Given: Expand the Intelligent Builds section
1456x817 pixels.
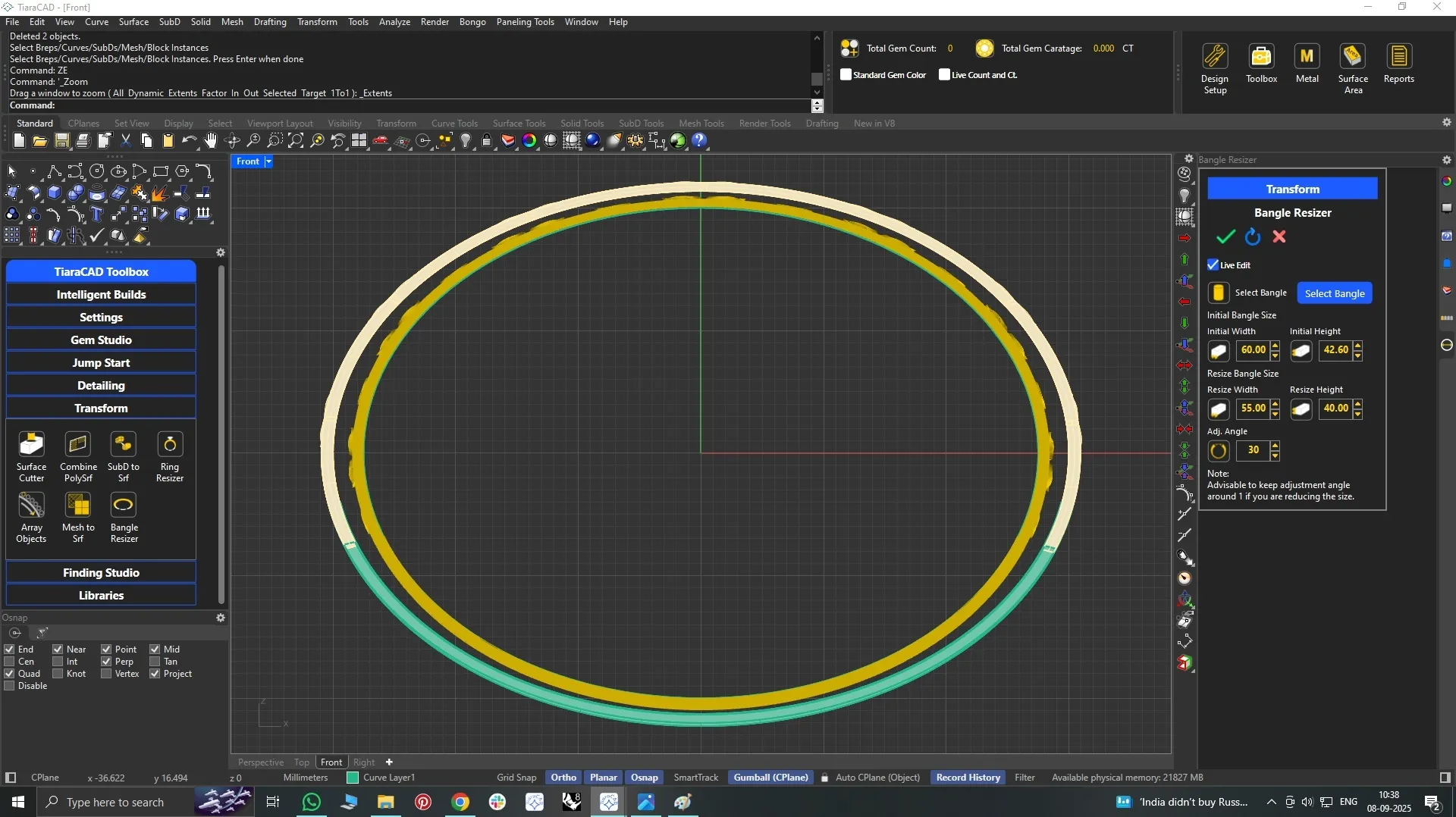Looking at the screenshot, I should tap(101, 294).
